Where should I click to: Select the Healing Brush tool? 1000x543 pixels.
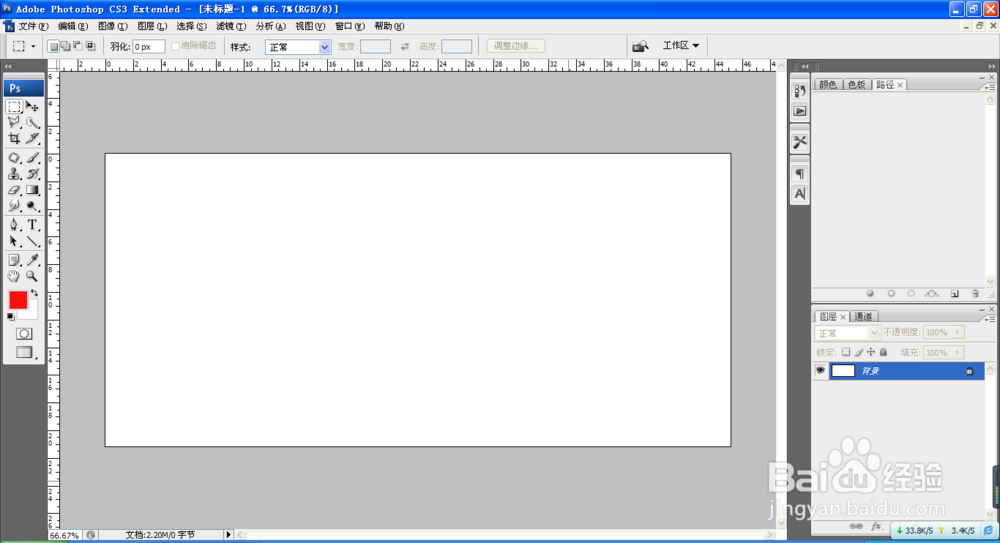click(14, 158)
